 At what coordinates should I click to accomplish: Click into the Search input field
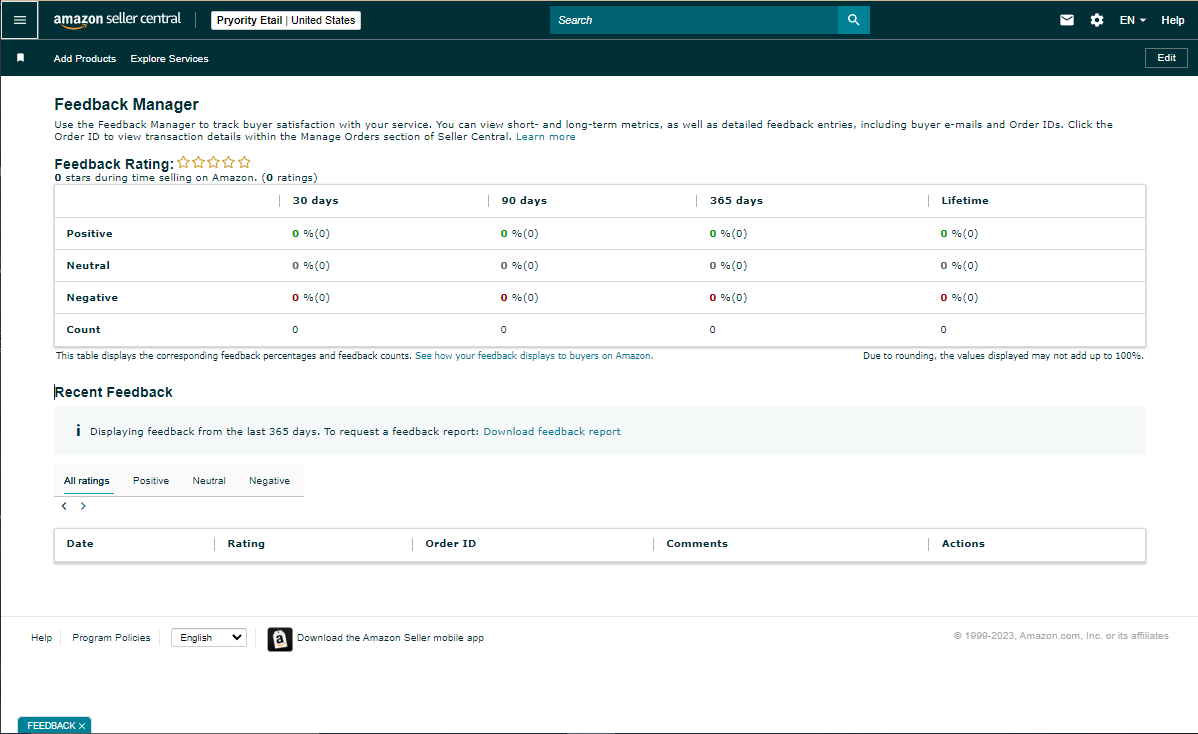point(694,20)
